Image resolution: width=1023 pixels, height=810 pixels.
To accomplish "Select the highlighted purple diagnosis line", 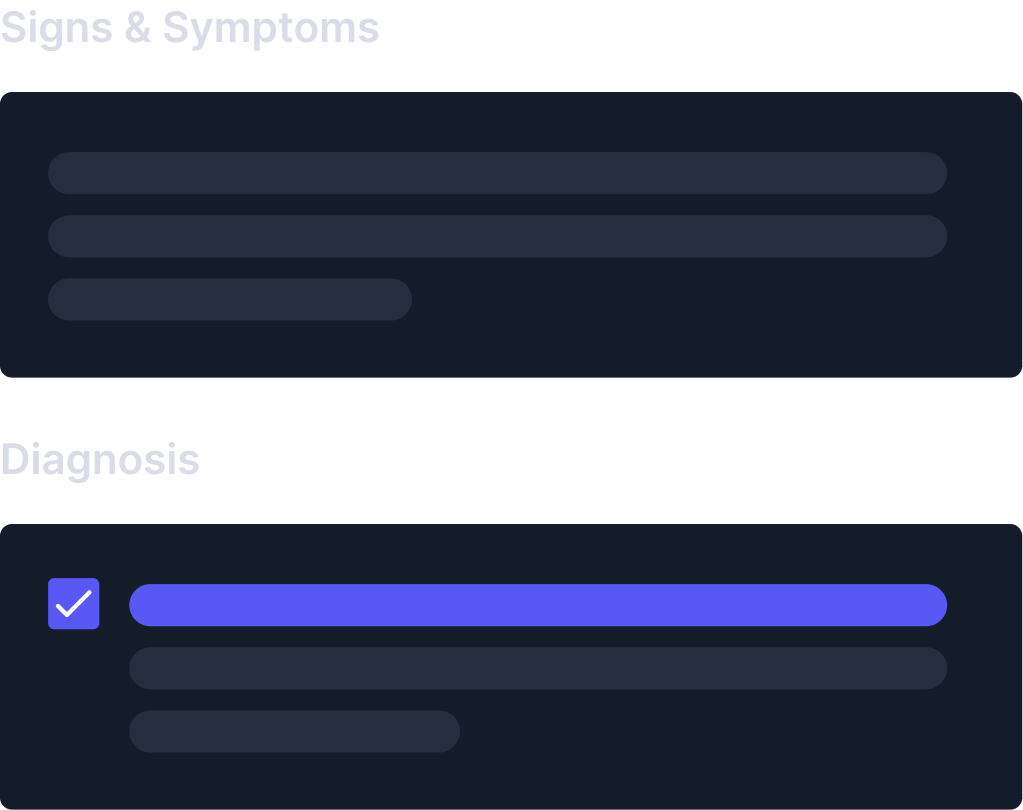I will [538, 605].
